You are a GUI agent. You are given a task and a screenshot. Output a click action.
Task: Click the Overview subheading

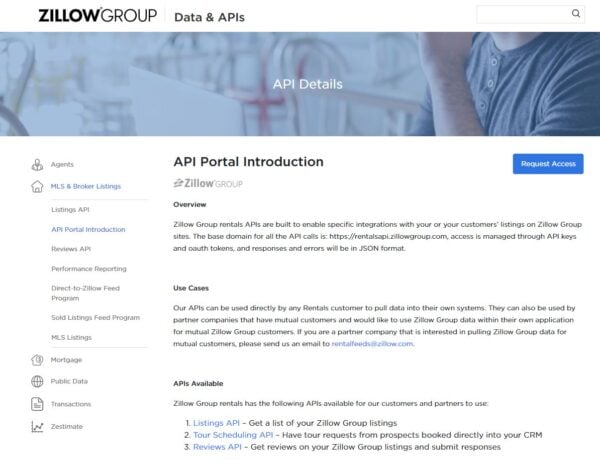coord(190,204)
